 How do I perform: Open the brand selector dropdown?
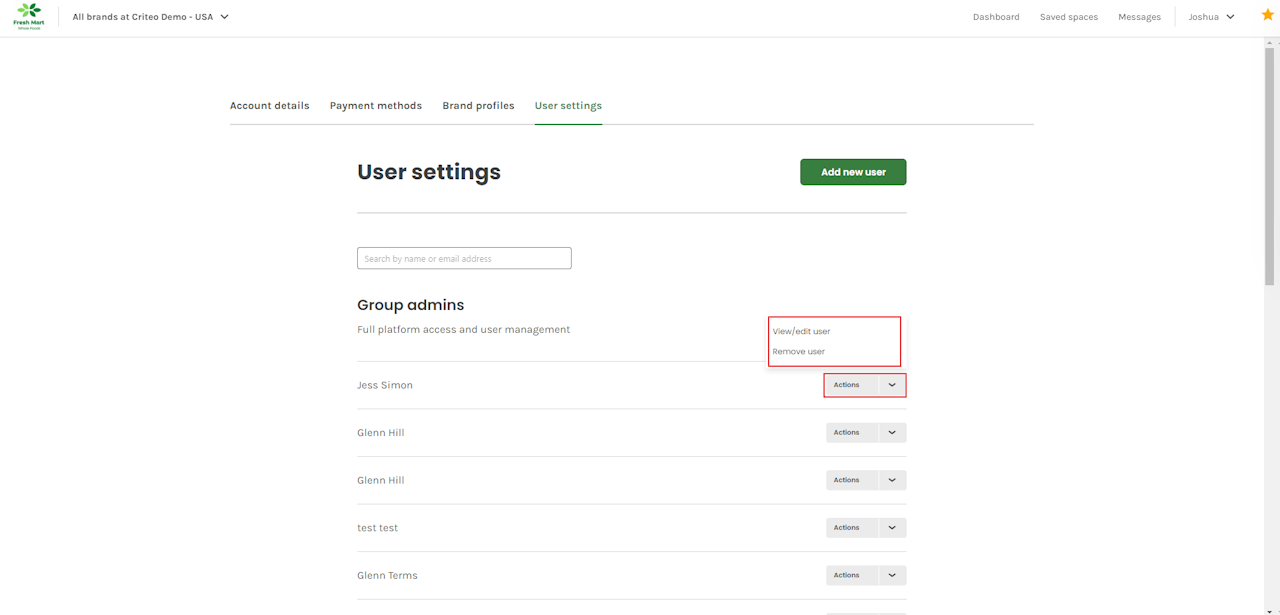[150, 17]
